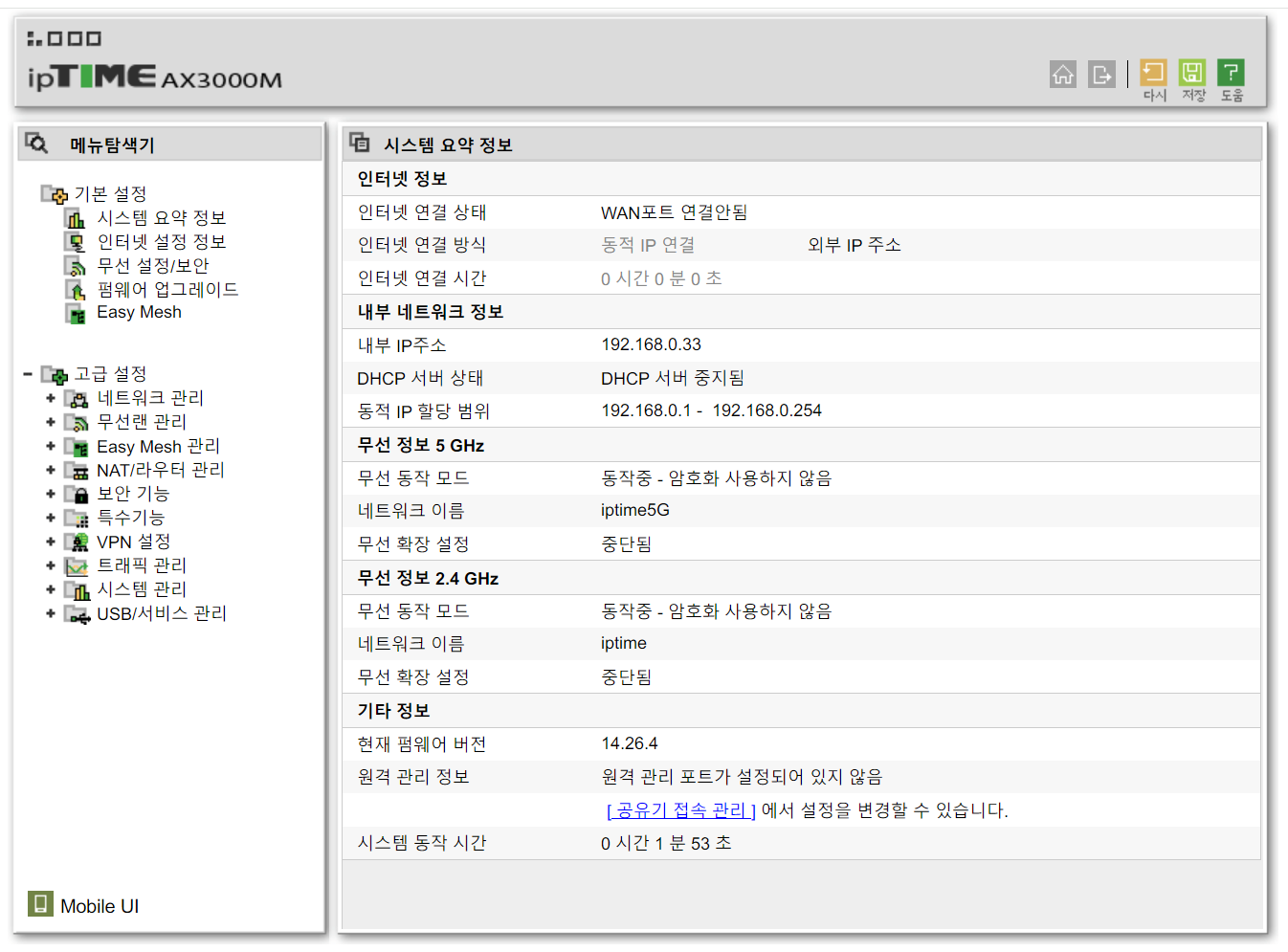The image size is (1288, 952).
Task: Expand 무선랜 관리 with plus sign
Action: tap(51, 422)
